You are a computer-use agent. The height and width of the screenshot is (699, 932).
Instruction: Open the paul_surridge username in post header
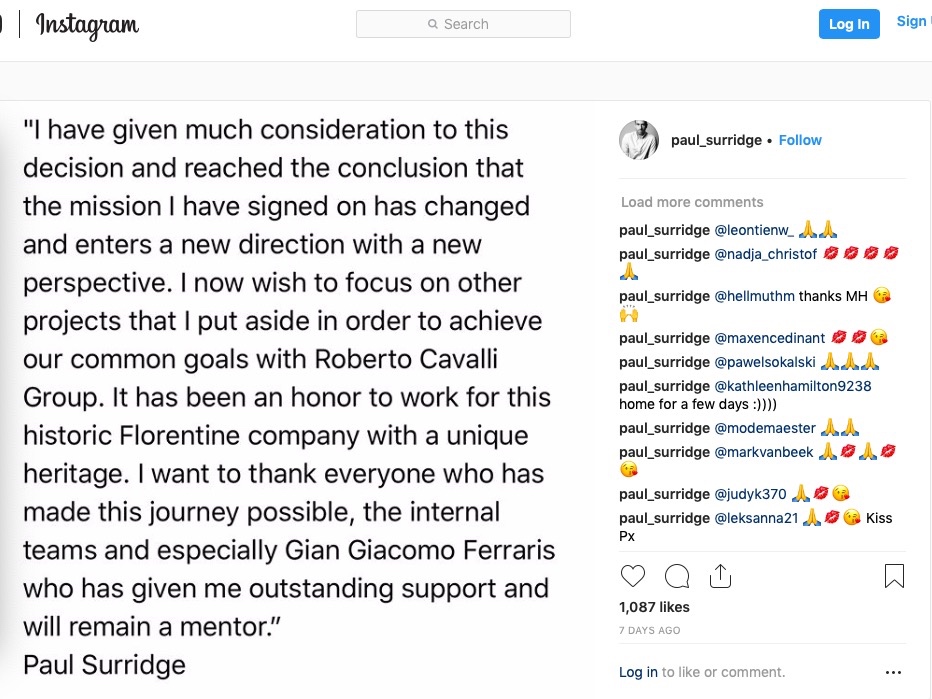(x=716, y=141)
